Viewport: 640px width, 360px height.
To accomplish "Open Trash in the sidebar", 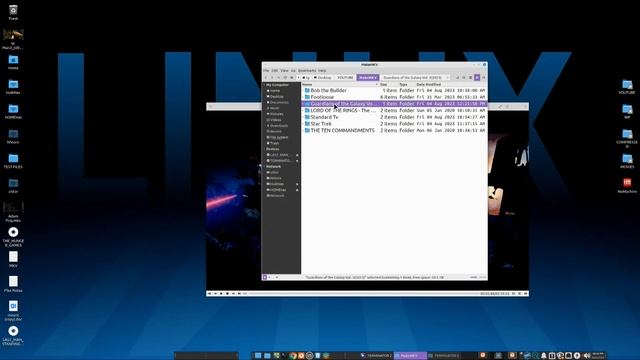I will click(274, 143).
